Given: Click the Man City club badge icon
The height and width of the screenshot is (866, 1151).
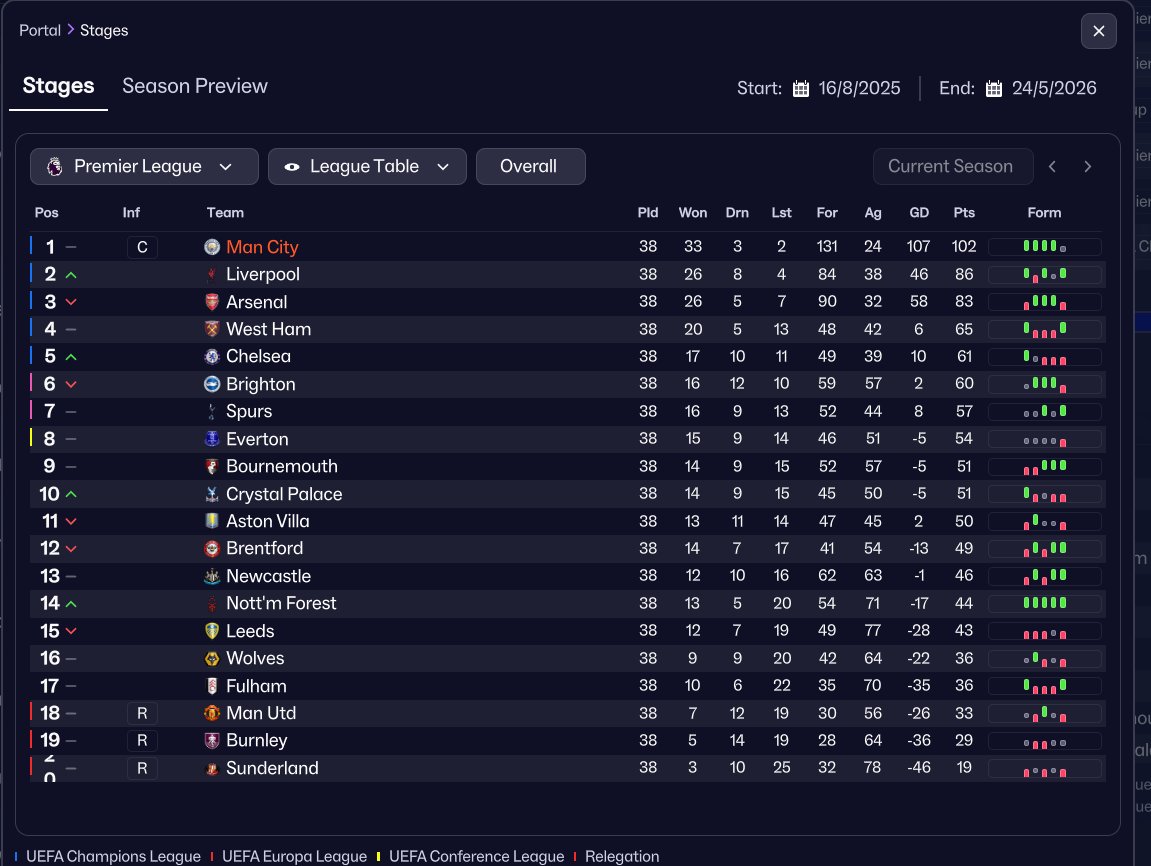Looking at the screenshot, I should pos(211,247).
